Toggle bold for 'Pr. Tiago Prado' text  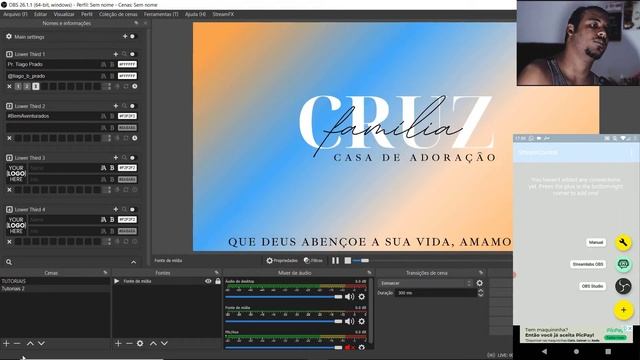coord(112,64)
